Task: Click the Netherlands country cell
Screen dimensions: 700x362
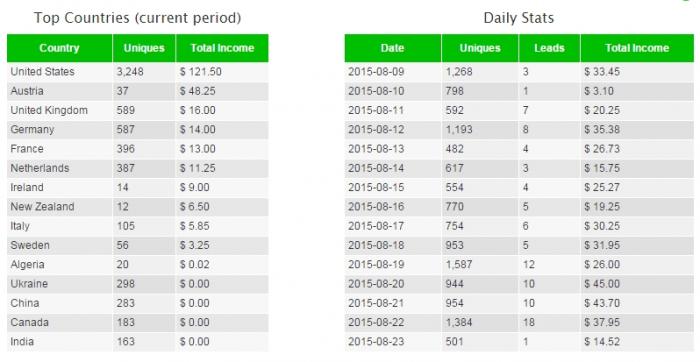Action: pos(59,168)
